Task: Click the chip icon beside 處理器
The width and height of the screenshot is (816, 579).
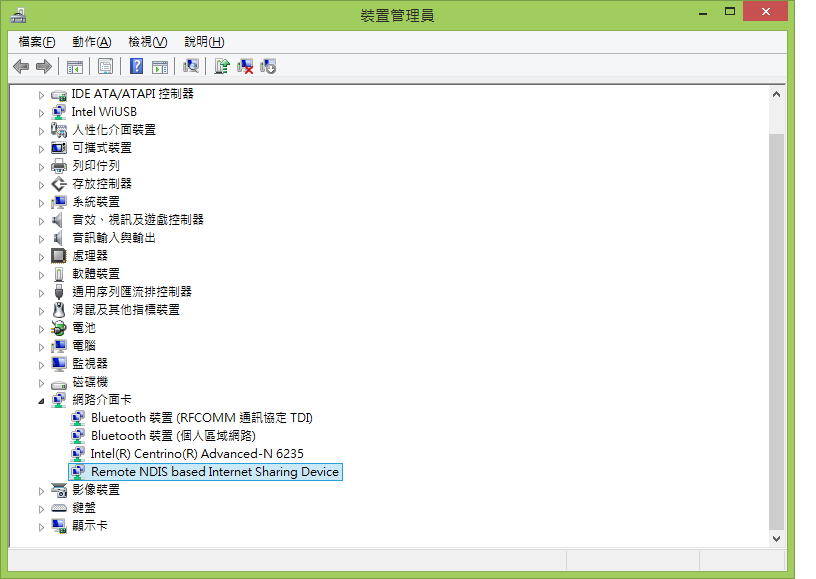Action: tap(58, 256)
